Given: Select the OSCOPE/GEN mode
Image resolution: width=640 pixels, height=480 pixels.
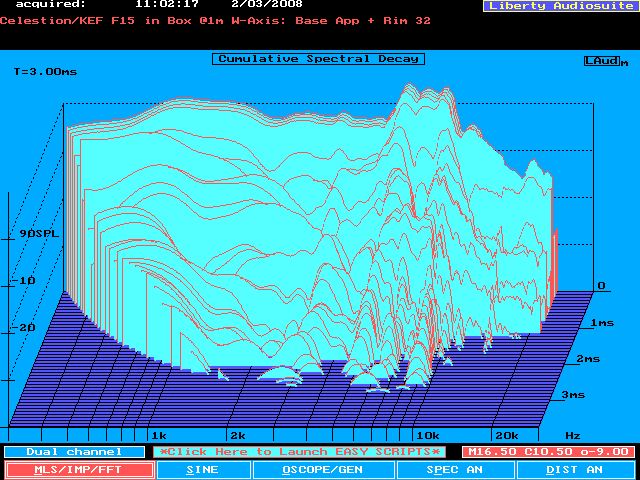Looking at the screenshot, I should point(323,469).
